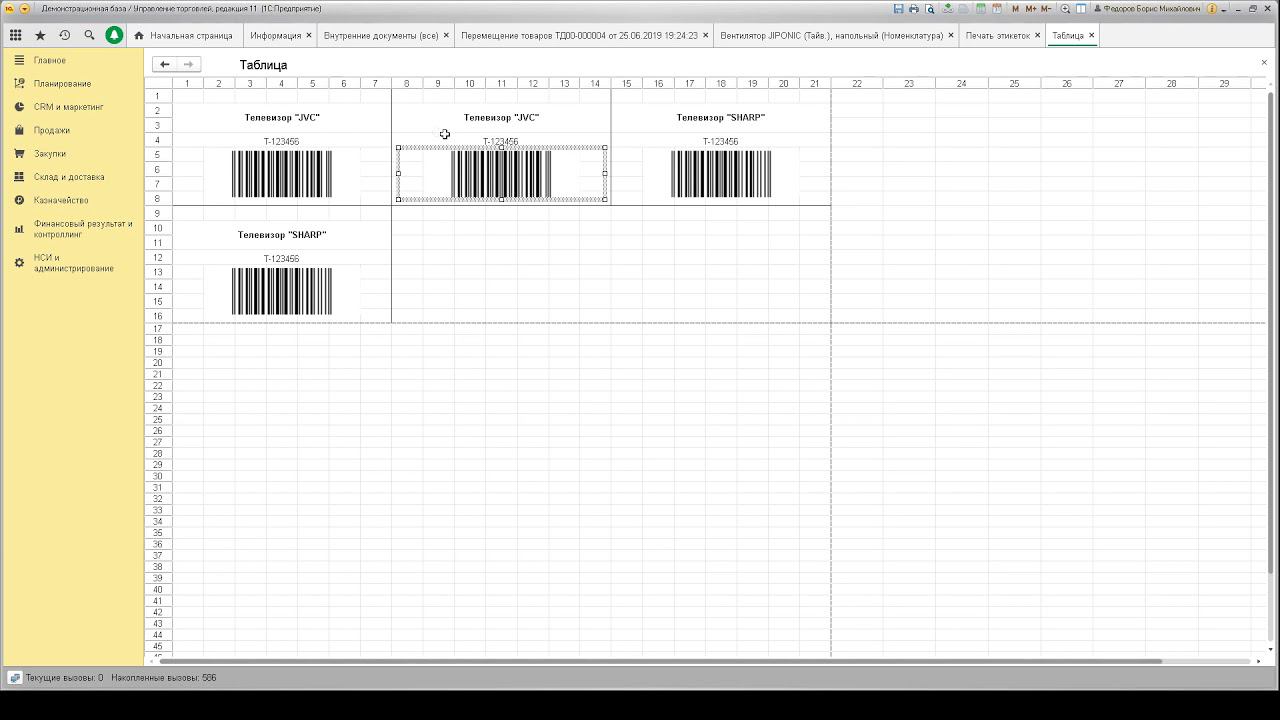Open Favorites star icon
This screenshot has width=1280, height=720.
point(40,35)
